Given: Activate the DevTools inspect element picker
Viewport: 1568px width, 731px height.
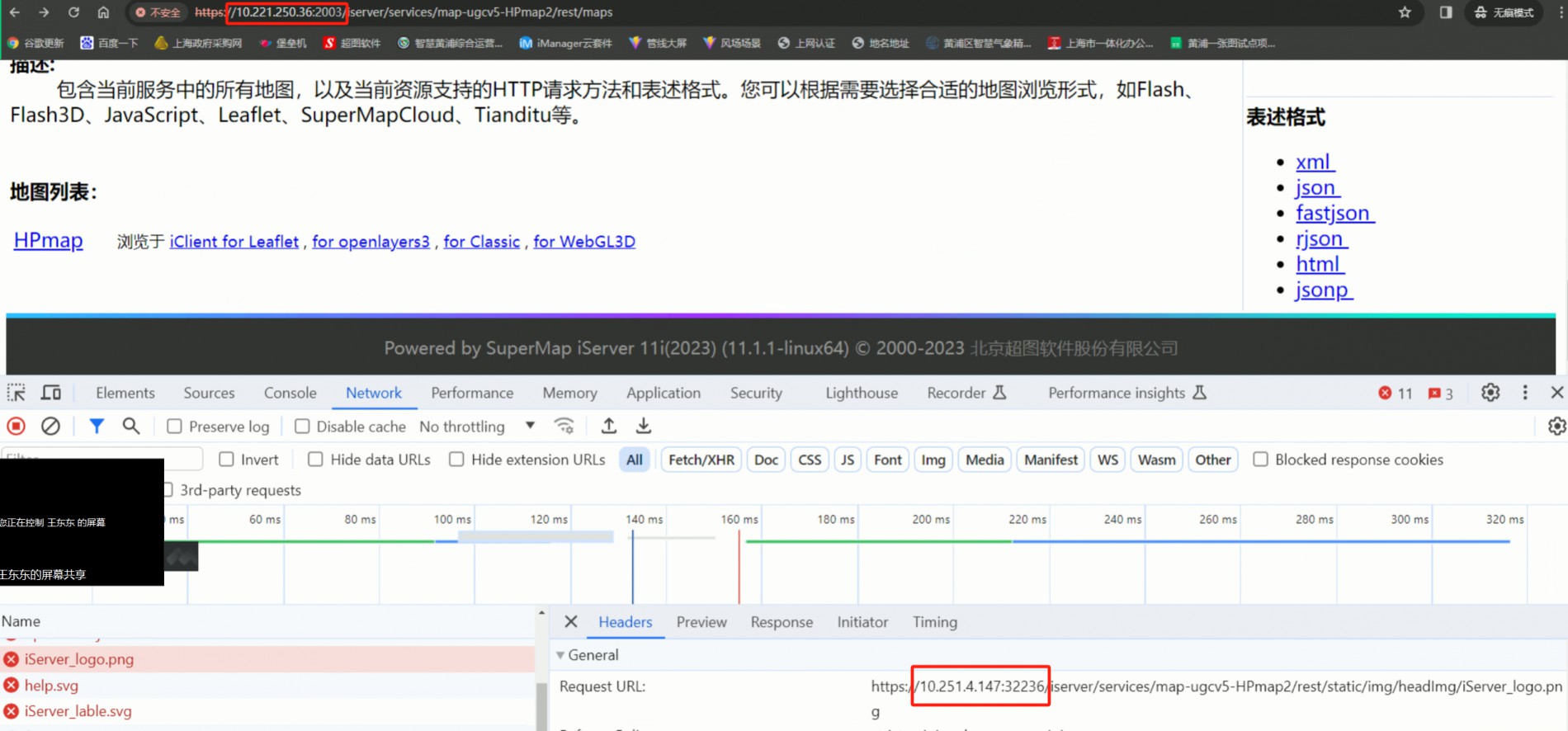Looking at the screenshot, I should click(16, 393).
